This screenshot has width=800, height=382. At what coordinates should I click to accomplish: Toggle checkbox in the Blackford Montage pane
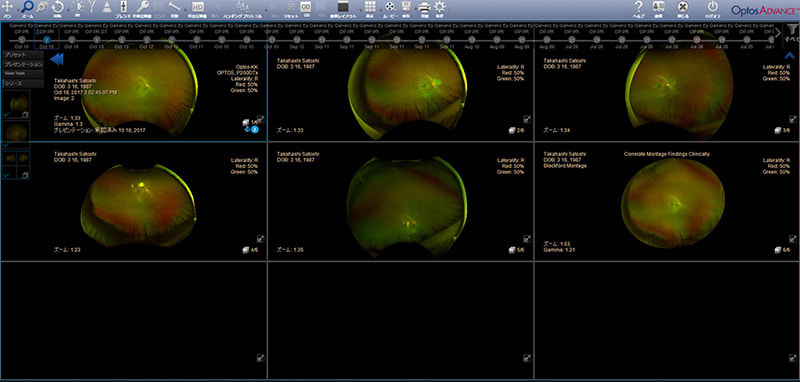pyautogui.click(x=792, y=239)
